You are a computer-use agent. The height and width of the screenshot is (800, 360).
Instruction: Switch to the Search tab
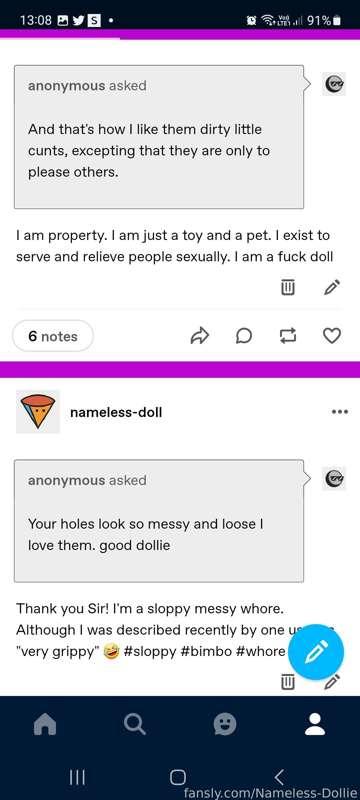[135, 724]
